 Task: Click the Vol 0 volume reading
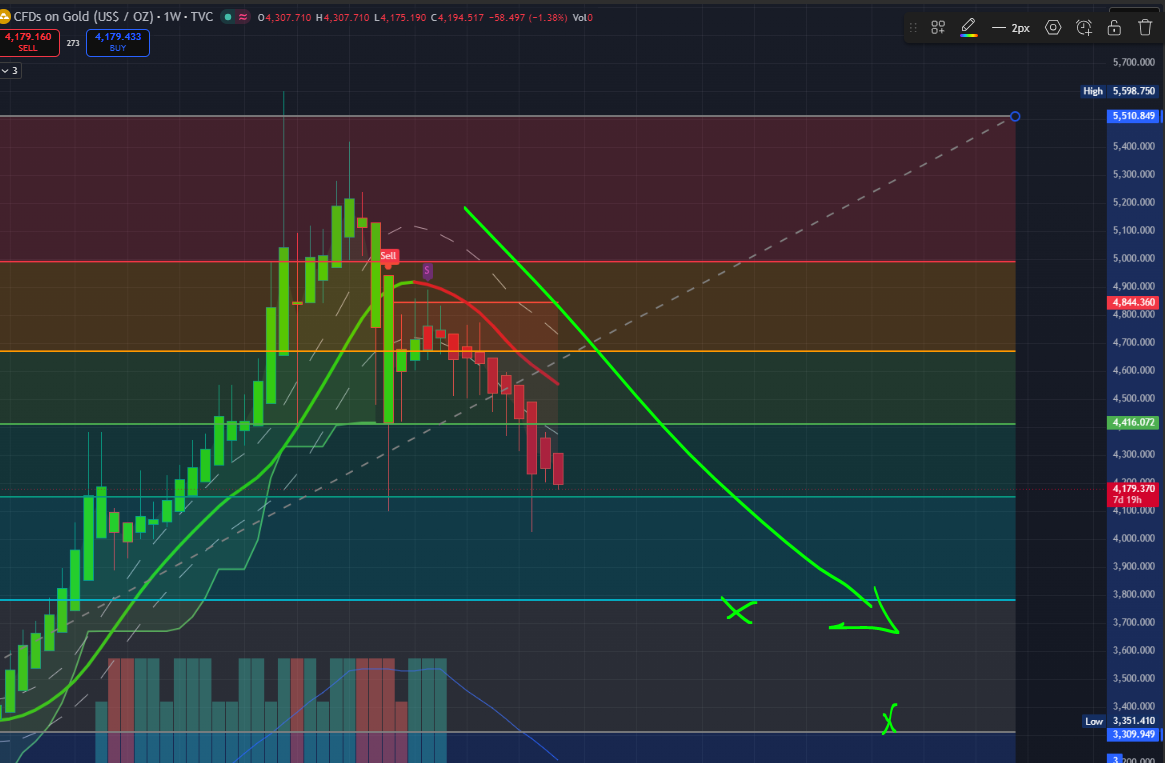(x=582, y=17)
